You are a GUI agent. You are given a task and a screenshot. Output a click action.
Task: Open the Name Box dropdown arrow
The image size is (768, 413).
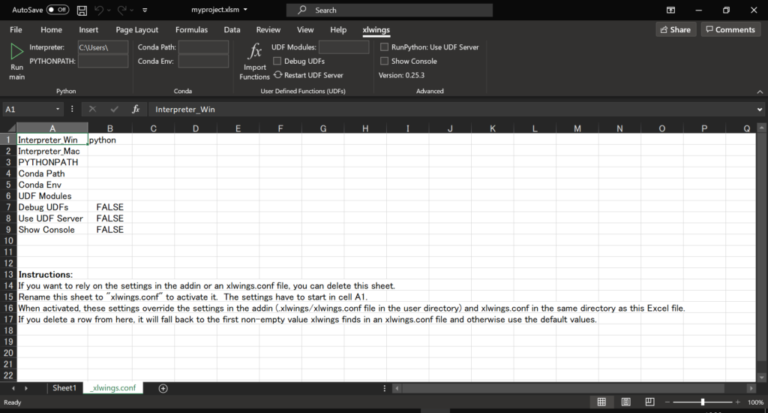click(58, 109)
